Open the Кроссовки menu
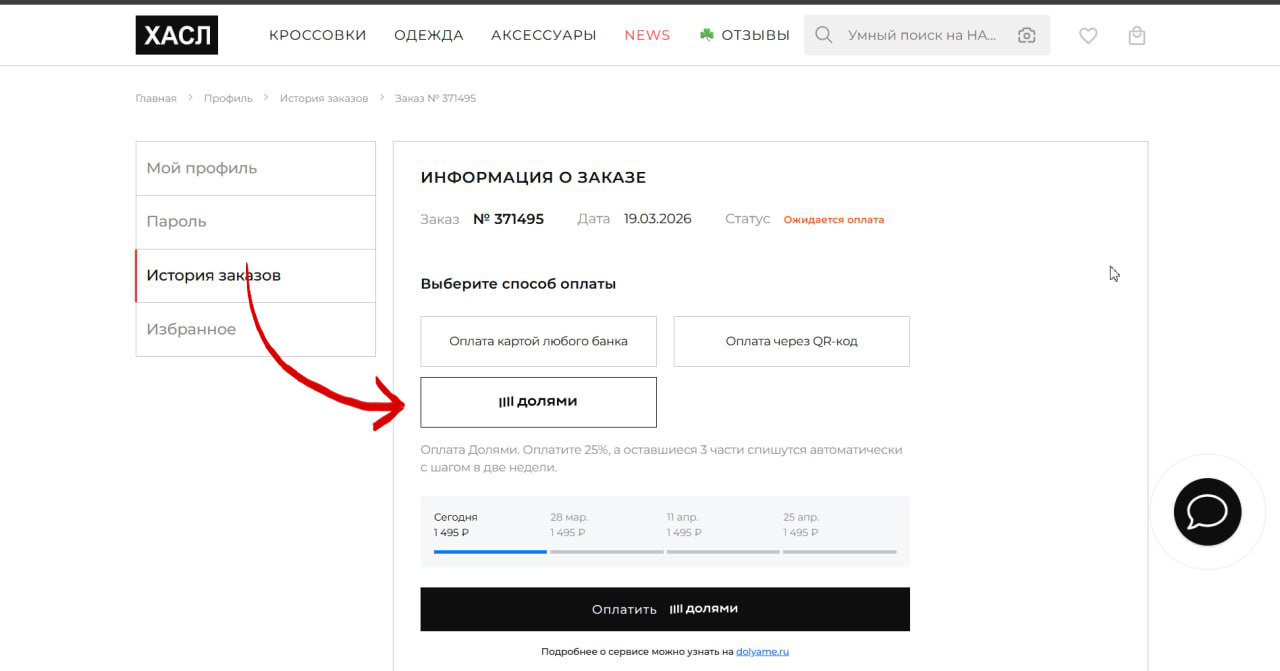This screenshot has width=1280, height=671. pyautogui.click(x=317, y=35)
